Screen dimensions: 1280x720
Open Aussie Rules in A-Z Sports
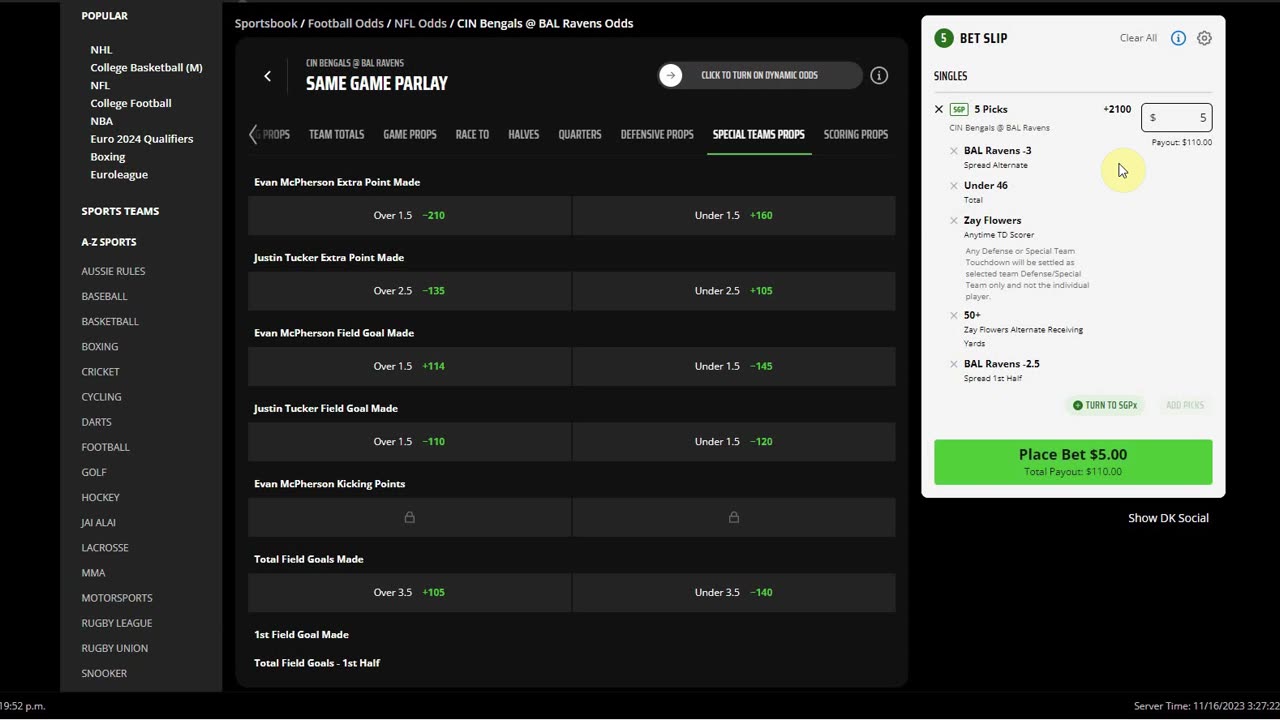[x=113, y=271]
